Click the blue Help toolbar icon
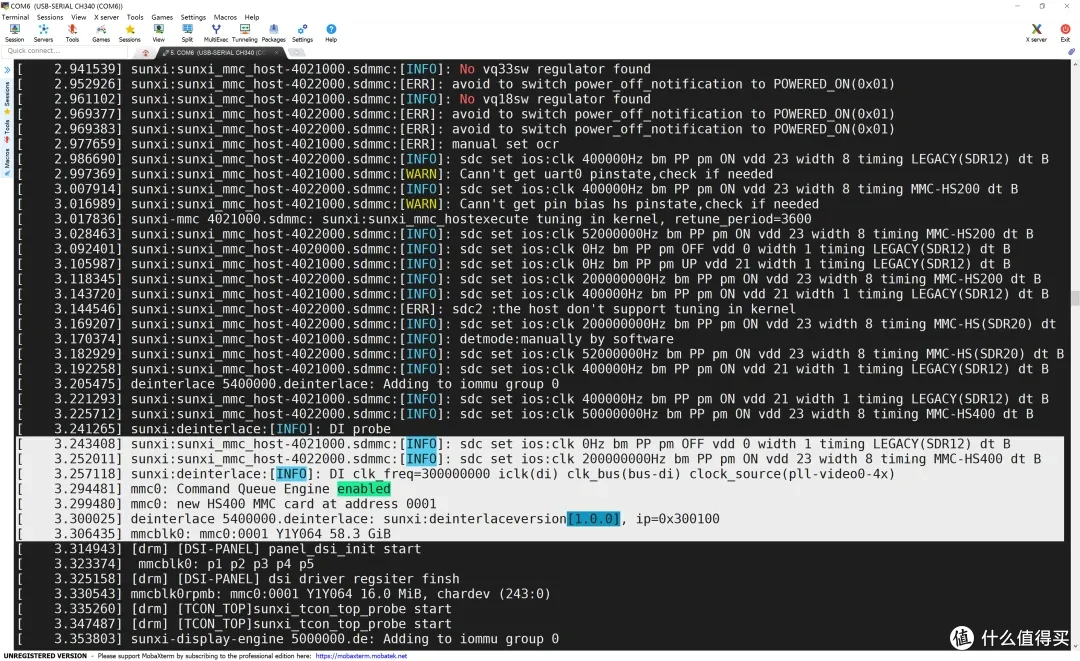Image resolution: width=1080 pixels, height=661 pixels. [331, 32]
